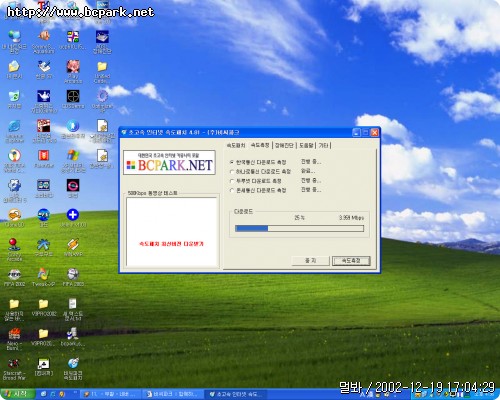Click the BCPARK.NET logo banner
This screenshot has width=500, height=400.
coord(169,162)
